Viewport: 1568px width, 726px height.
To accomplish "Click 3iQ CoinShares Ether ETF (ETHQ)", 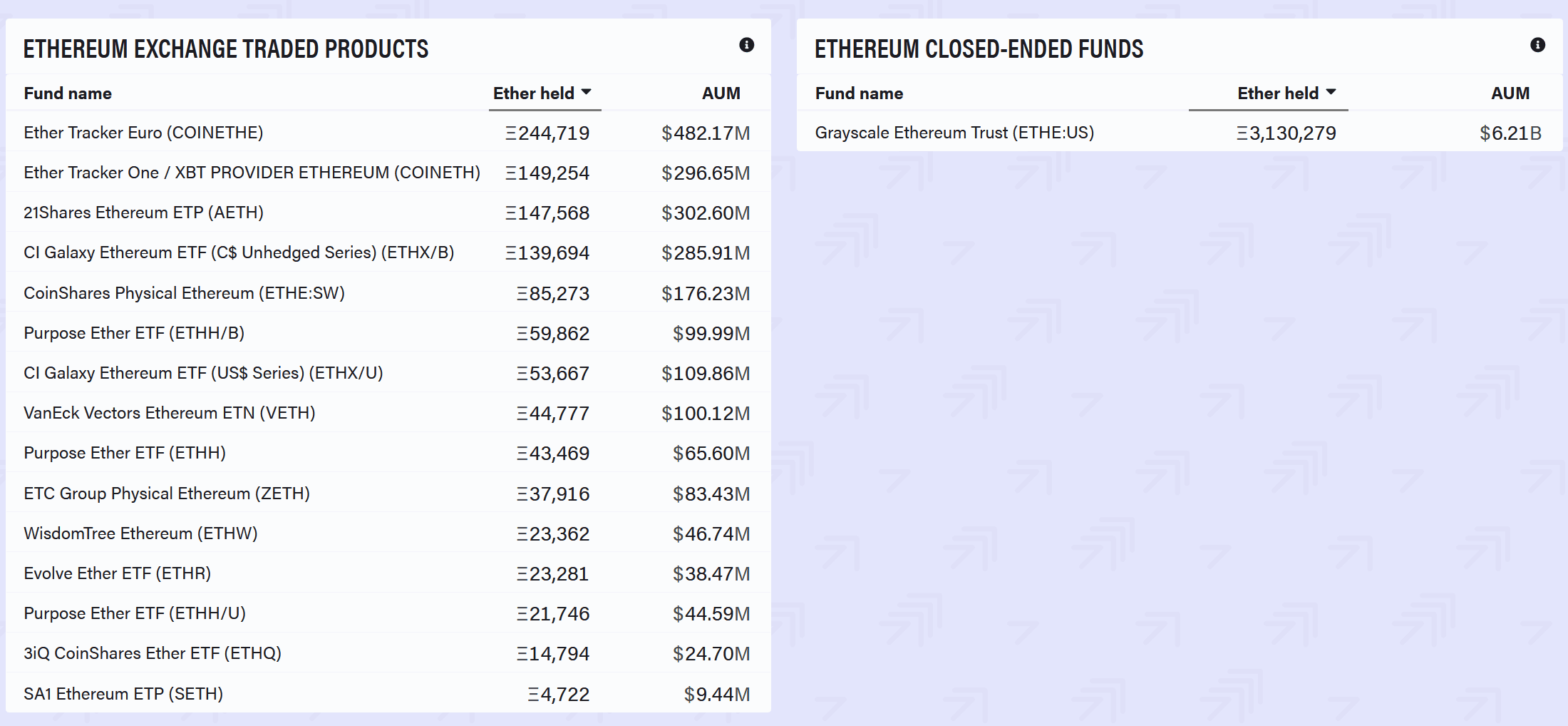I will point(153,653).
